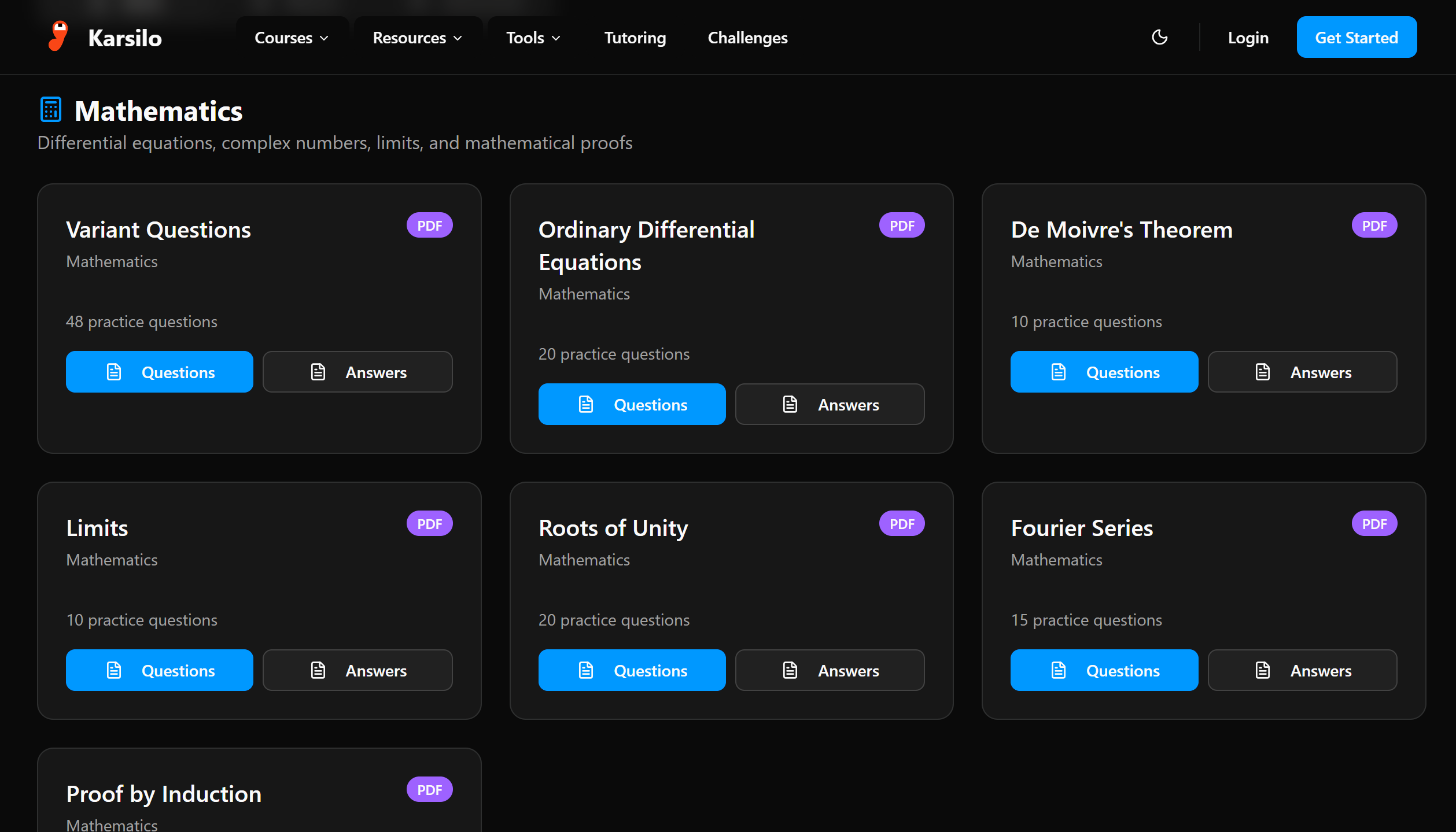Click document icon on ODE Questions button
Viewport: 1456px width, 832px height.
[x=586, y=404]
